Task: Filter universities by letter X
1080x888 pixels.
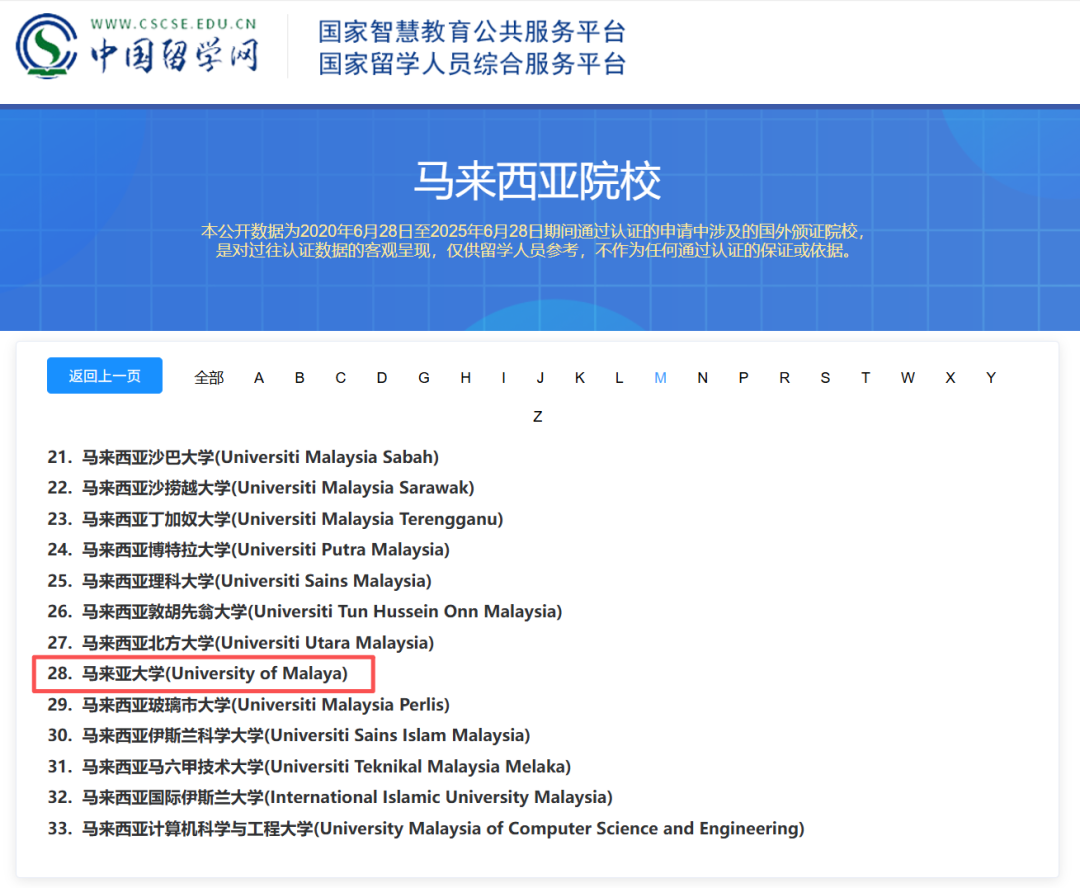Action: click(950, 378)
